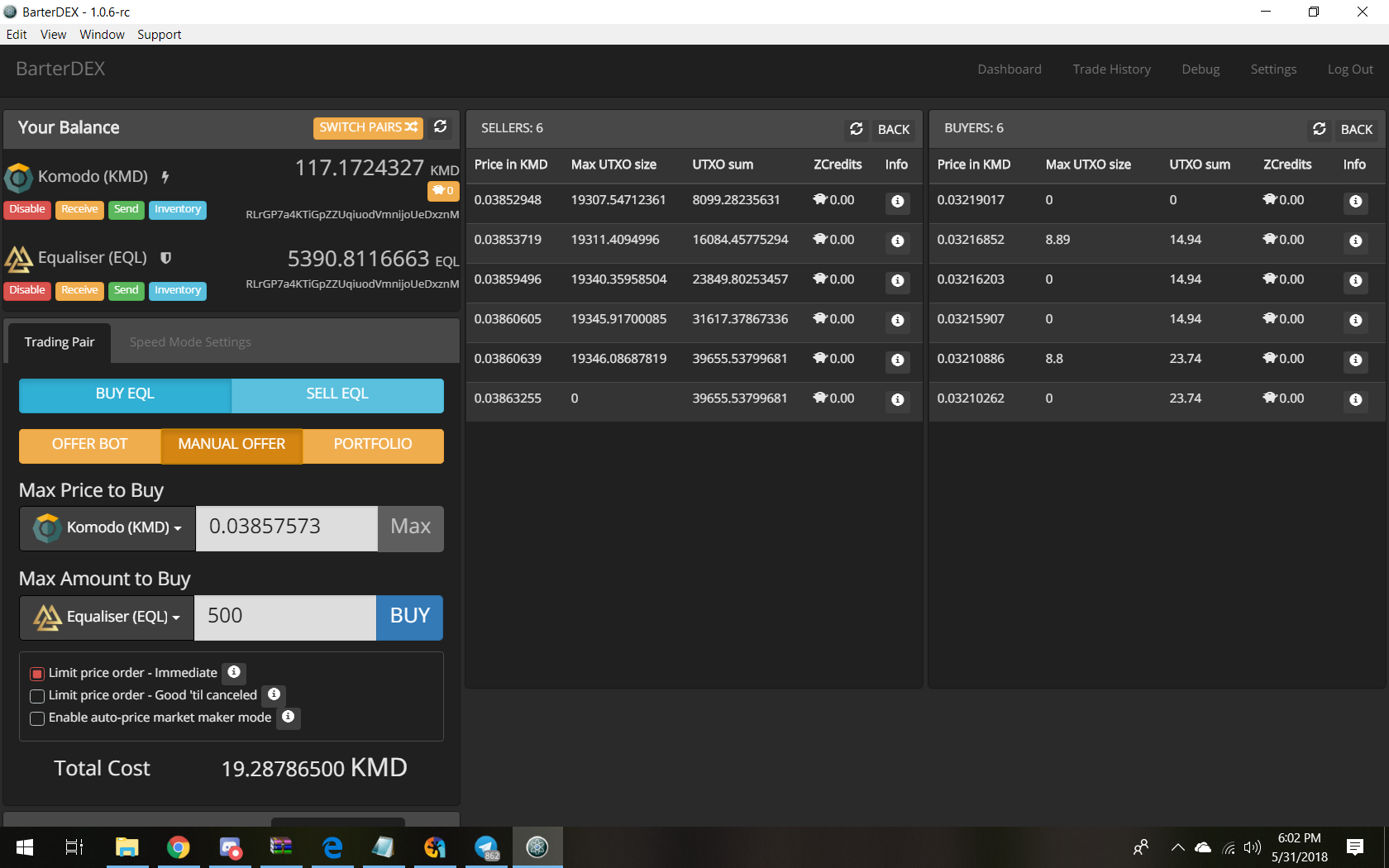The height and width of the screenshot is (868, 1389).
Task: Switch to Speed Mode Settings tab
Action: pos(190,342)
